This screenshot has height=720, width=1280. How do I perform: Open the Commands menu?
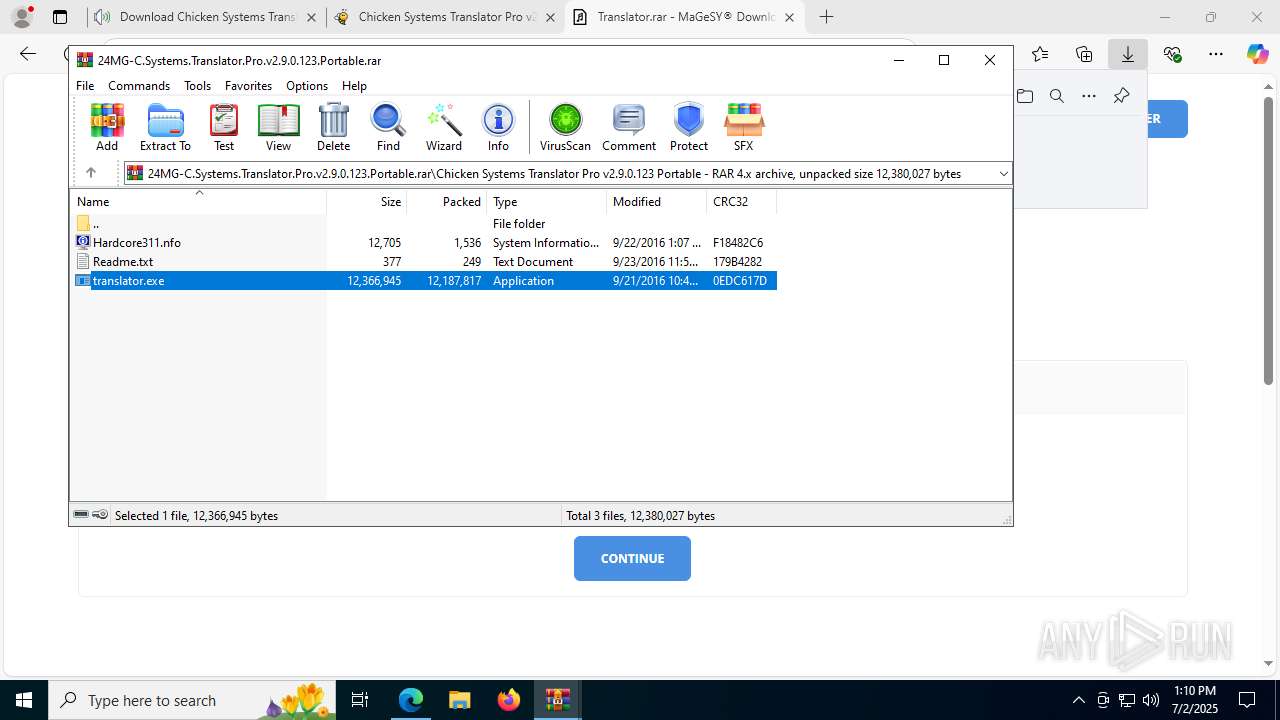[139, 86]
